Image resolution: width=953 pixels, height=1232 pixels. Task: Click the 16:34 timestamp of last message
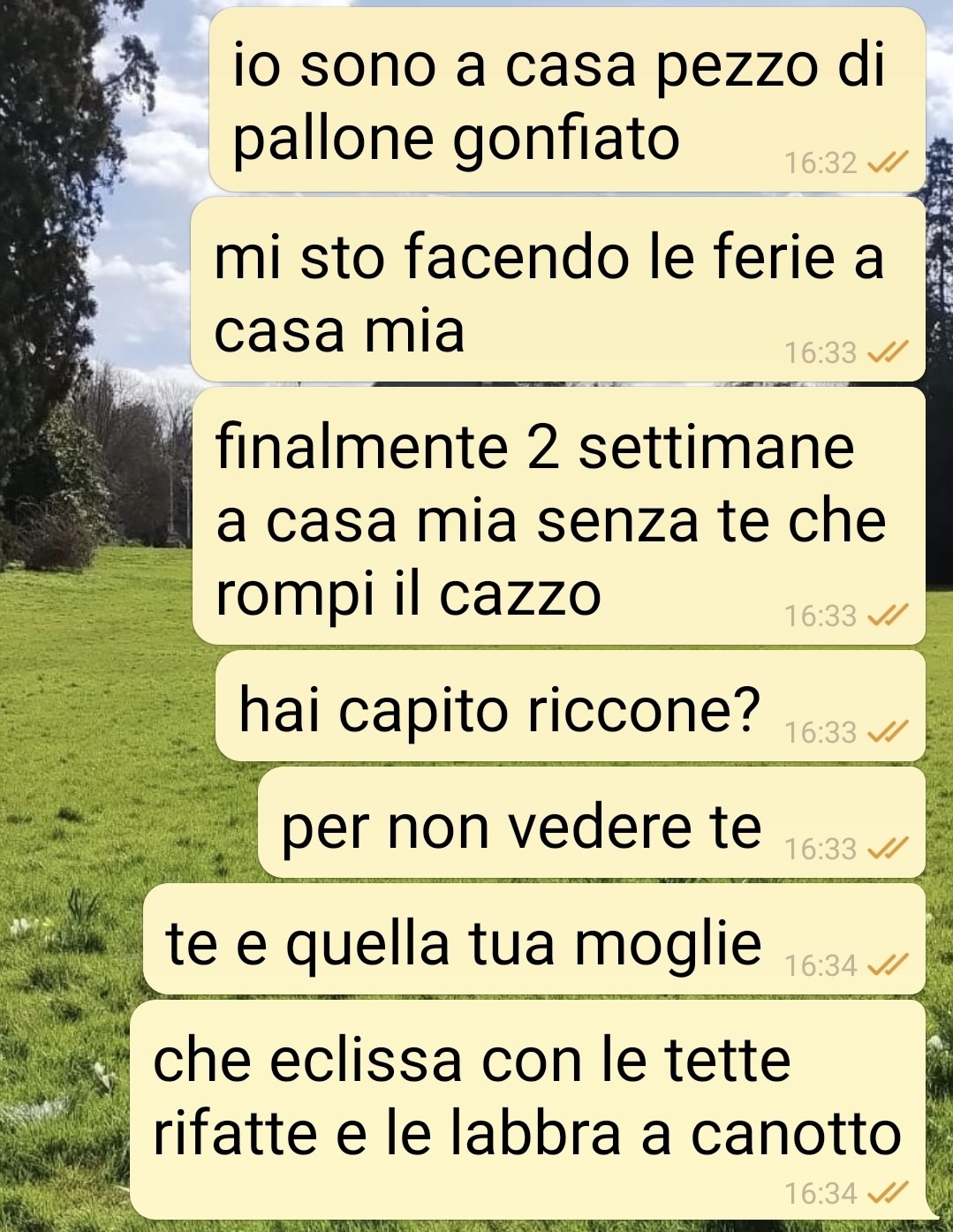coord(821,1193)
